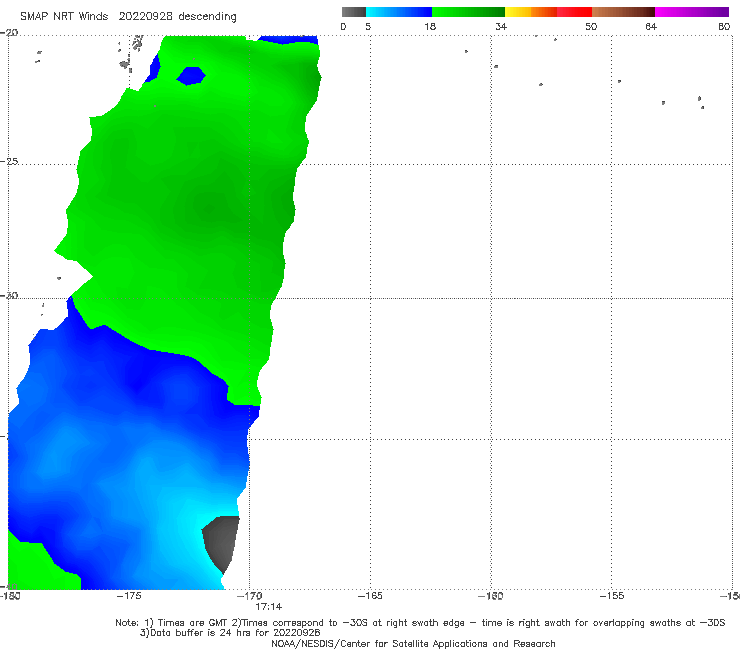Click the NOAA/NESDIS credit line

coord(413,644)
